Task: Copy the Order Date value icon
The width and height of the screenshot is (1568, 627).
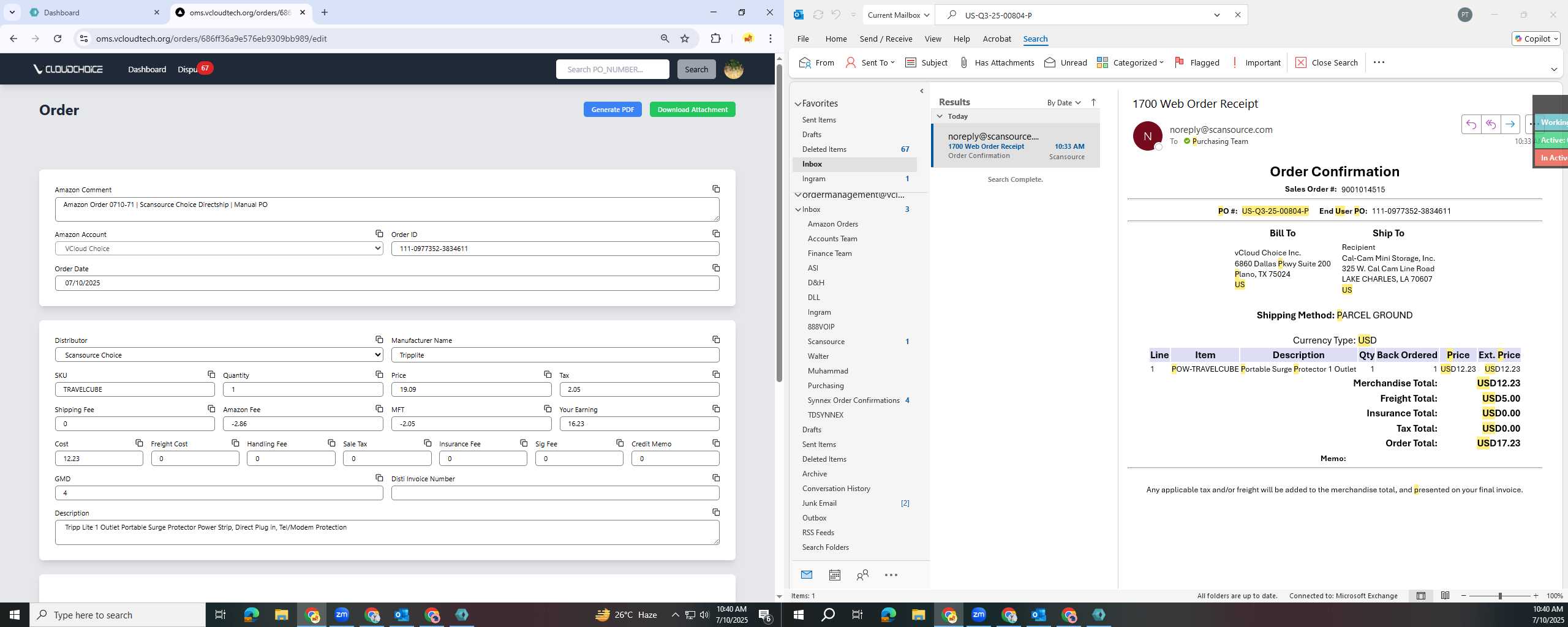Action: [x=716, y=268]
